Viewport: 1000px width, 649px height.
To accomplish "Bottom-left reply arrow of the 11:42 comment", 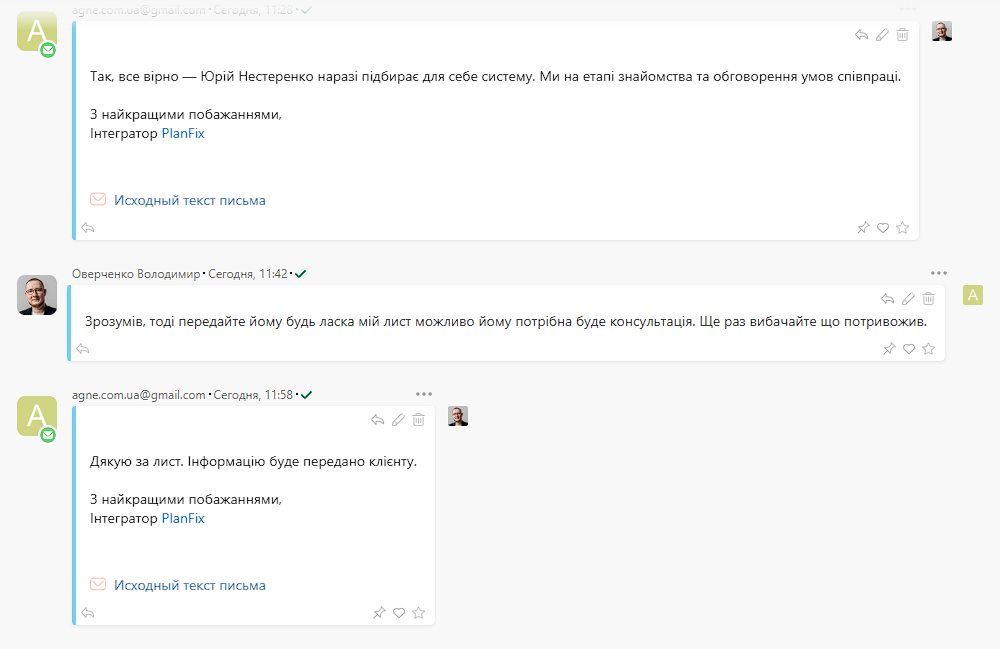I will click(83, 349).
